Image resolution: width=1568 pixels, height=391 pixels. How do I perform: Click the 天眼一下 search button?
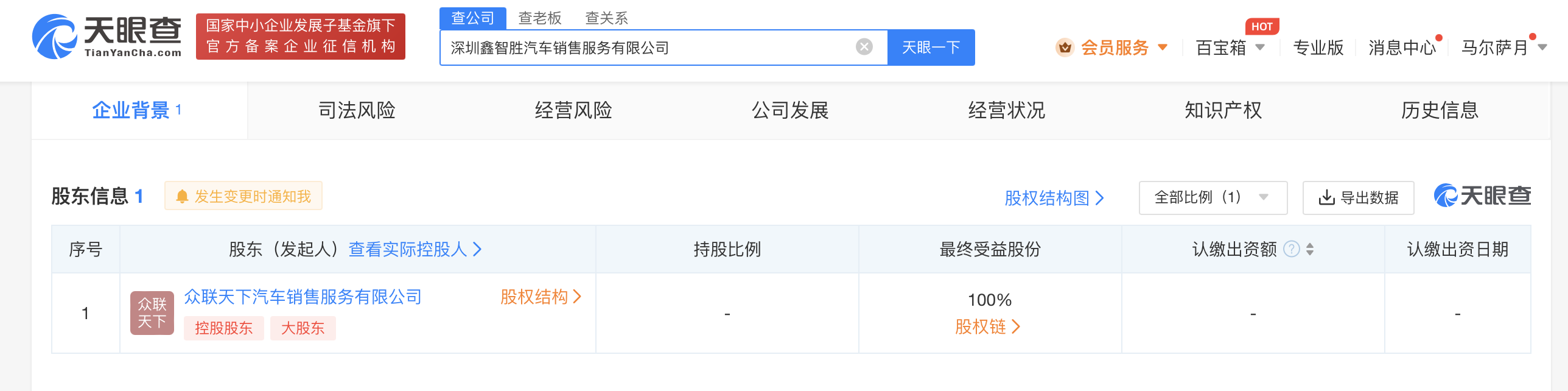pos(931,48)
